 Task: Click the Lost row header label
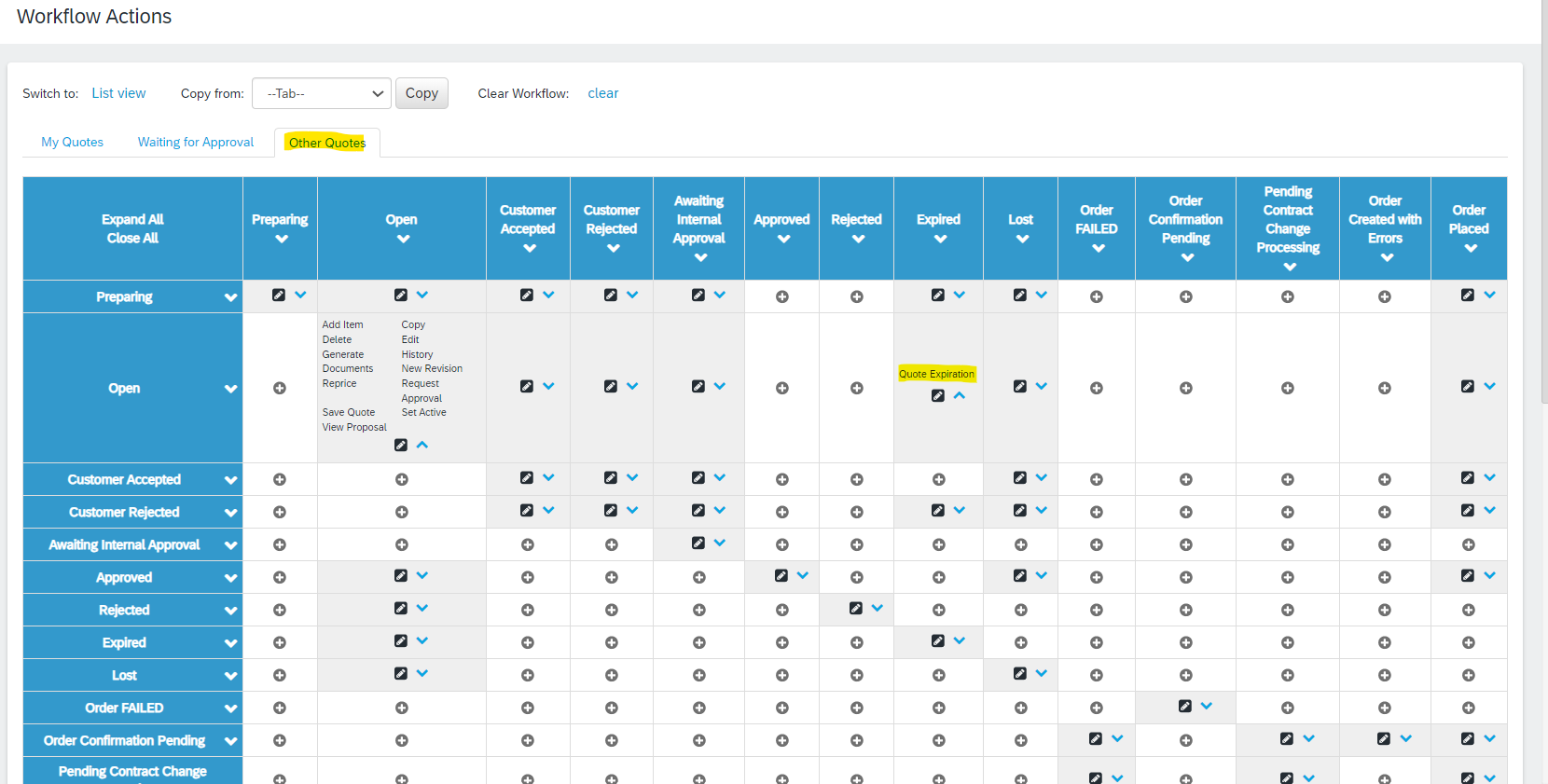click(124, 675)
